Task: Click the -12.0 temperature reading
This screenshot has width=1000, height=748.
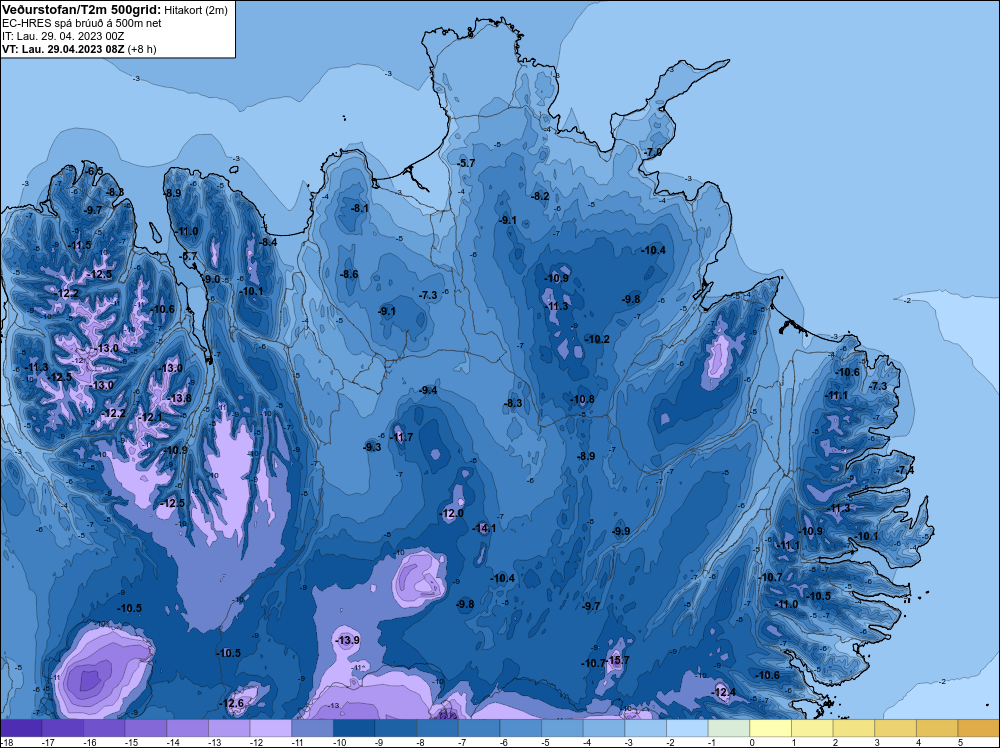Action: coord(452,513)
